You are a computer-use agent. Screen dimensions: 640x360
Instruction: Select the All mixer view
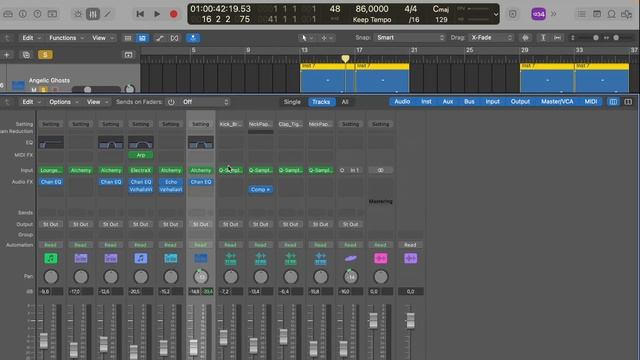pos(345,102)
